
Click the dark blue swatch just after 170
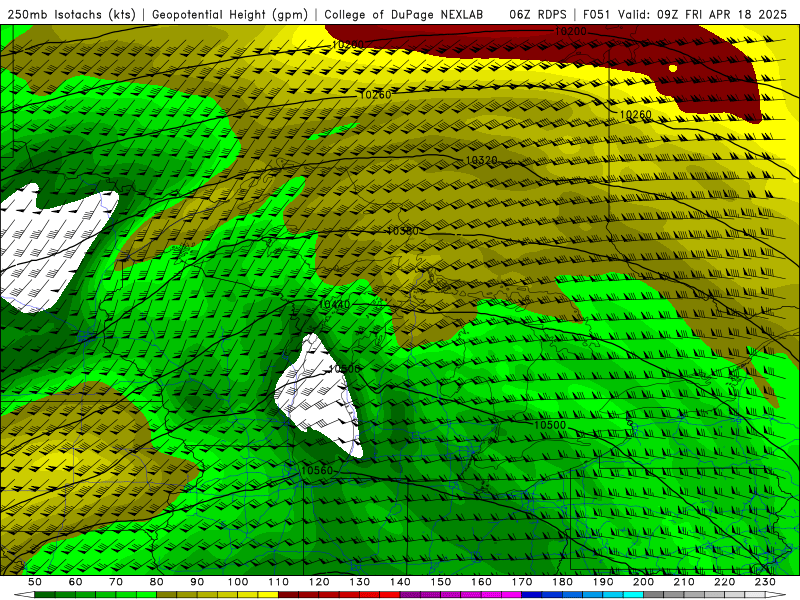532,594
